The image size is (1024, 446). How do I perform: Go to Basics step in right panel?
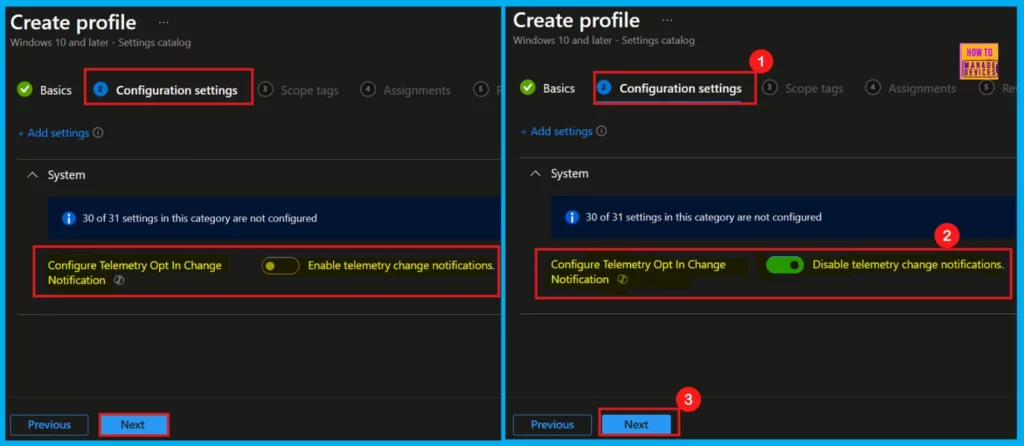point(547,88)
